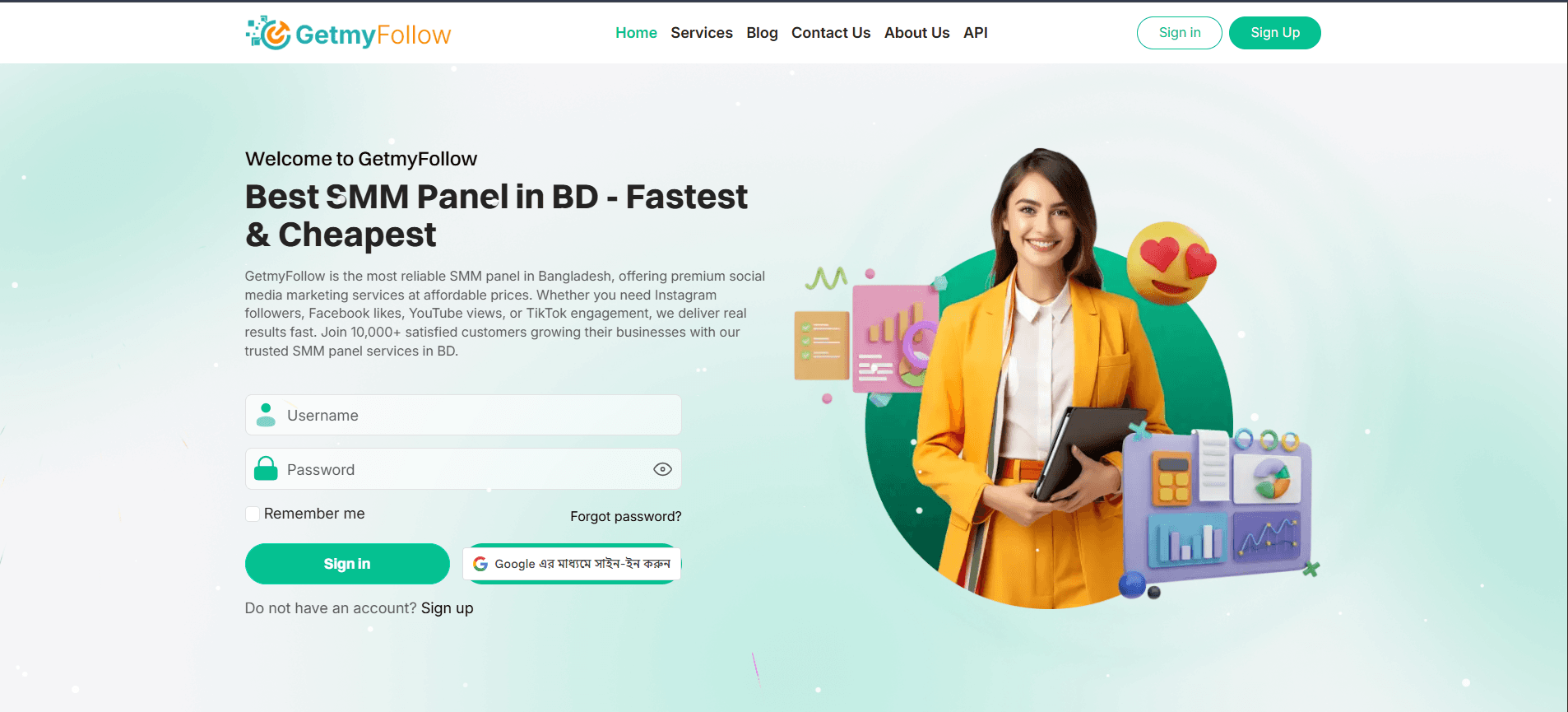Open the API navigation link
The image size is (1568, 712).
click(x=976, y=33)
